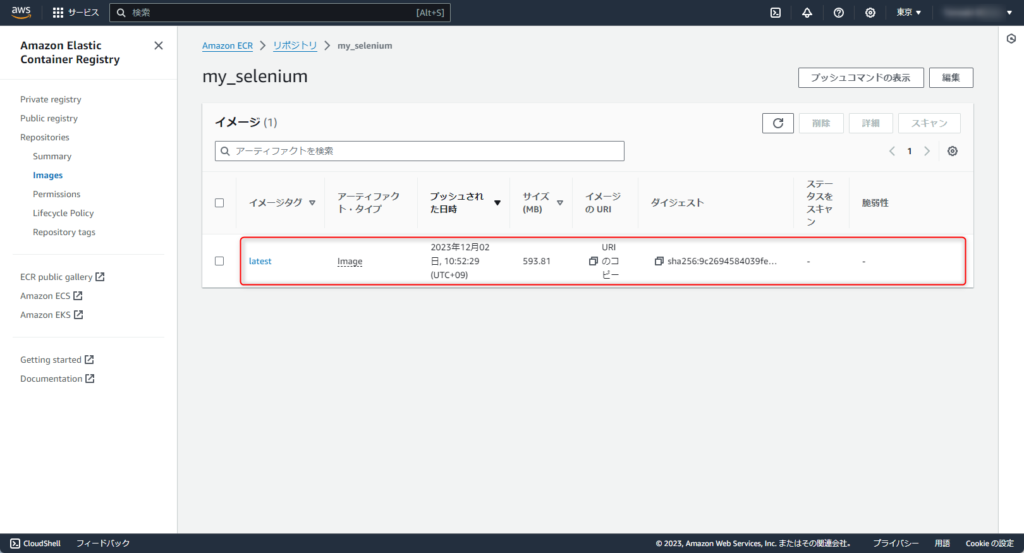Screen dimensions: 1024x553
Task: Open the 東京 region dropdown
Action: click(908, 12)
